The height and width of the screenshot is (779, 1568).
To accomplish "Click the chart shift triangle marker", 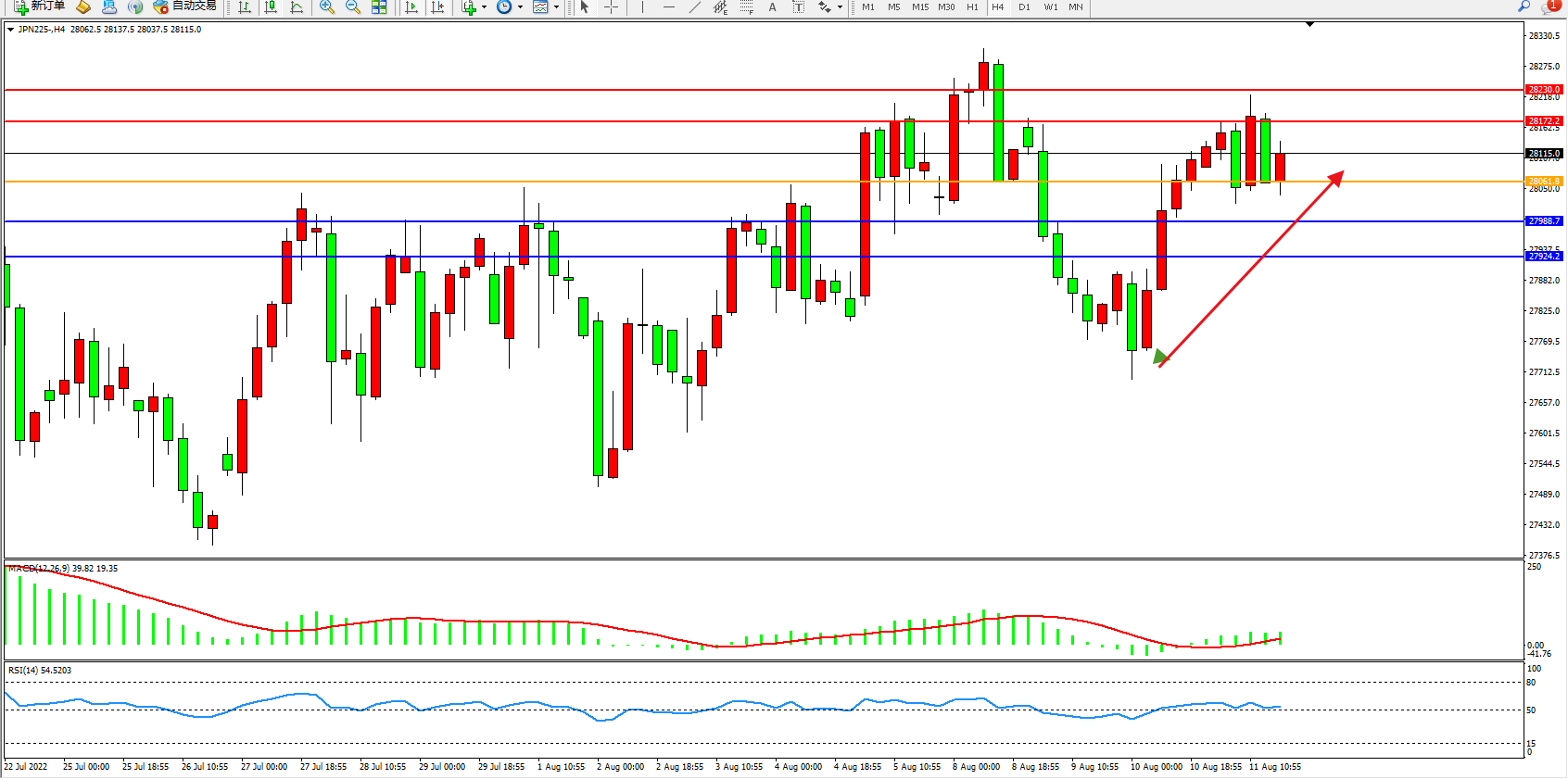I will coord(1309,24).
